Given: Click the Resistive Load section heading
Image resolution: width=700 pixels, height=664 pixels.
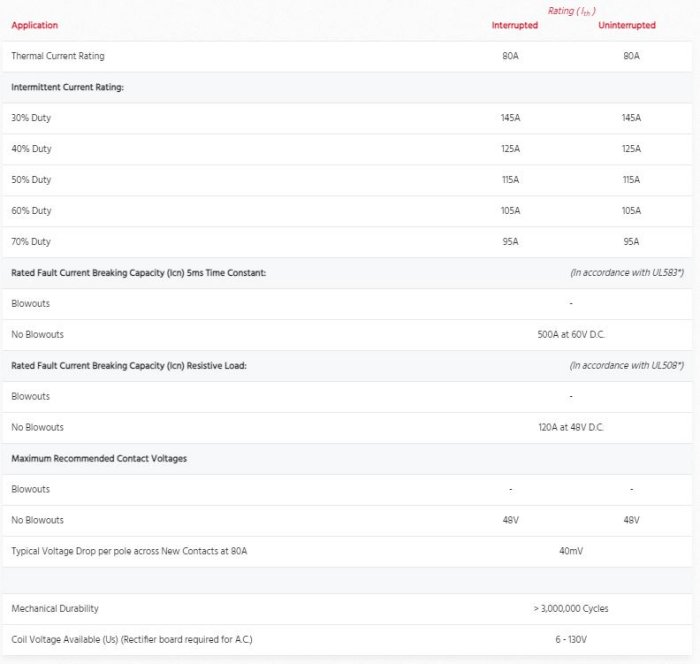Looking at the screenshot, I should tap(129, 365).
